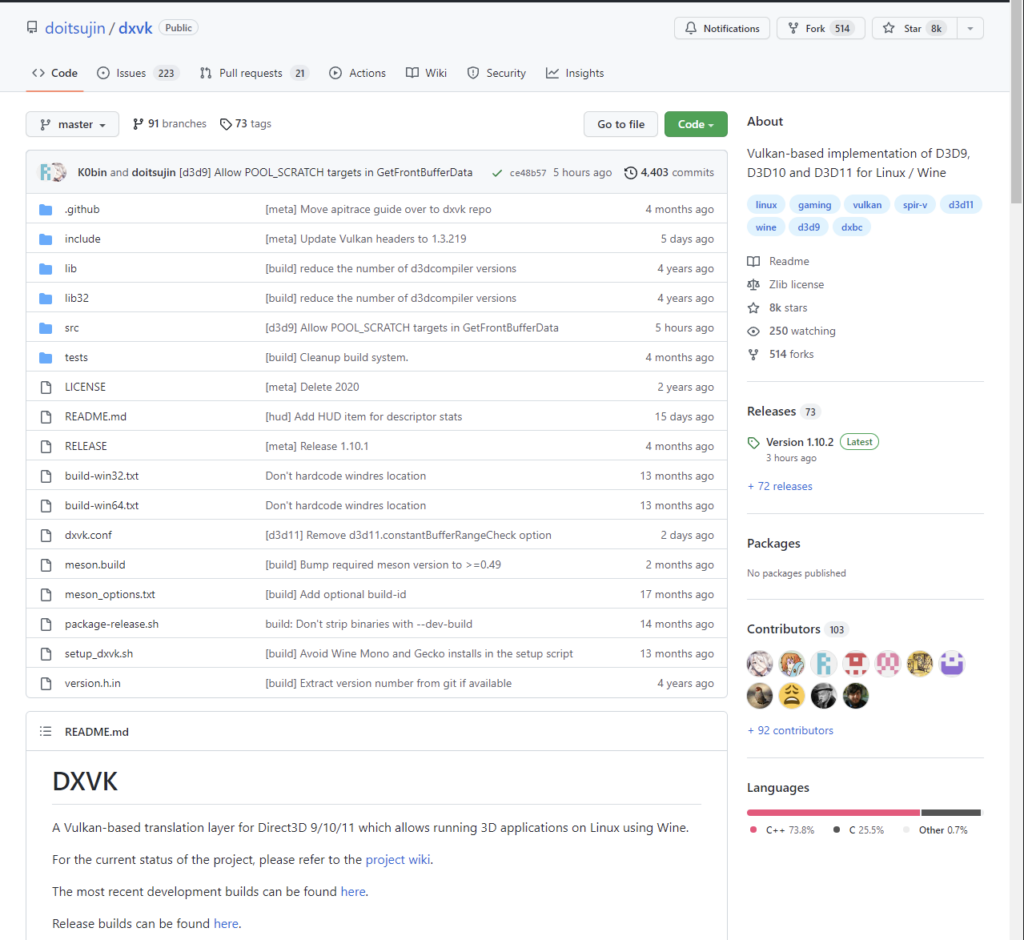Open the master branch dropdown
The width and height of the screenshot is (1024, 940).
click(72, 124)
